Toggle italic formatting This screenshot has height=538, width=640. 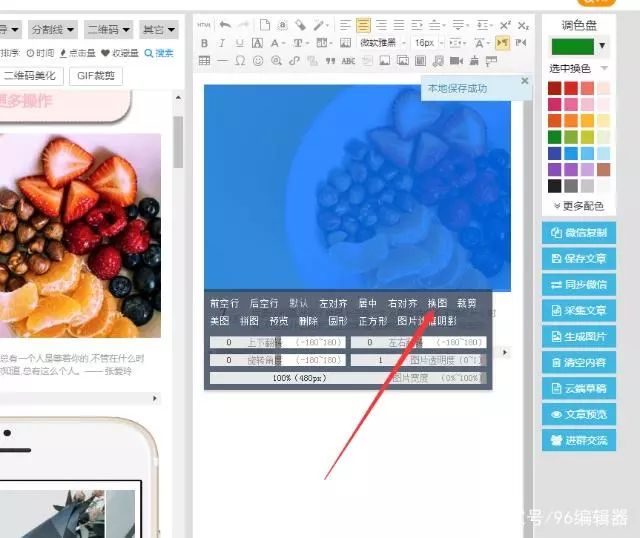(222, 43)
